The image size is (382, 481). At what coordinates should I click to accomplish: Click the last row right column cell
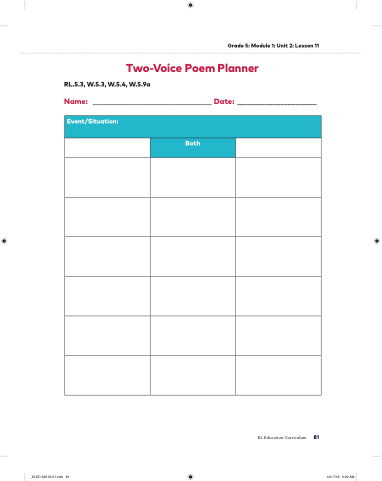[x=278, y=375]
